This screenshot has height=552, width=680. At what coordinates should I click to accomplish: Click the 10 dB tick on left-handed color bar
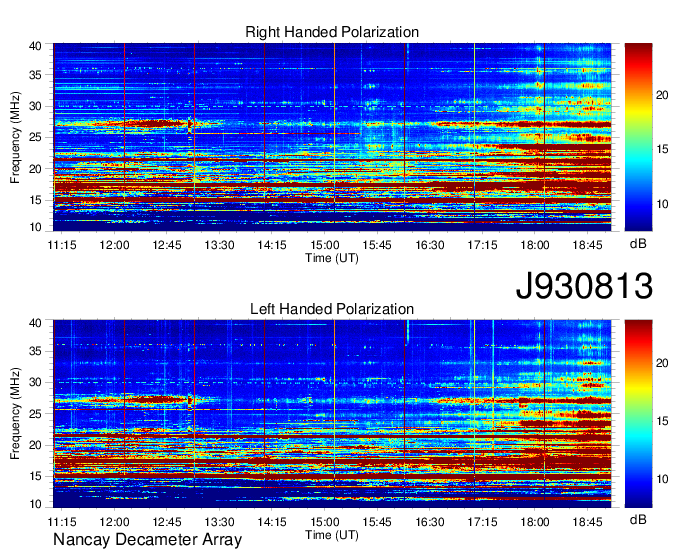[662, 479]
